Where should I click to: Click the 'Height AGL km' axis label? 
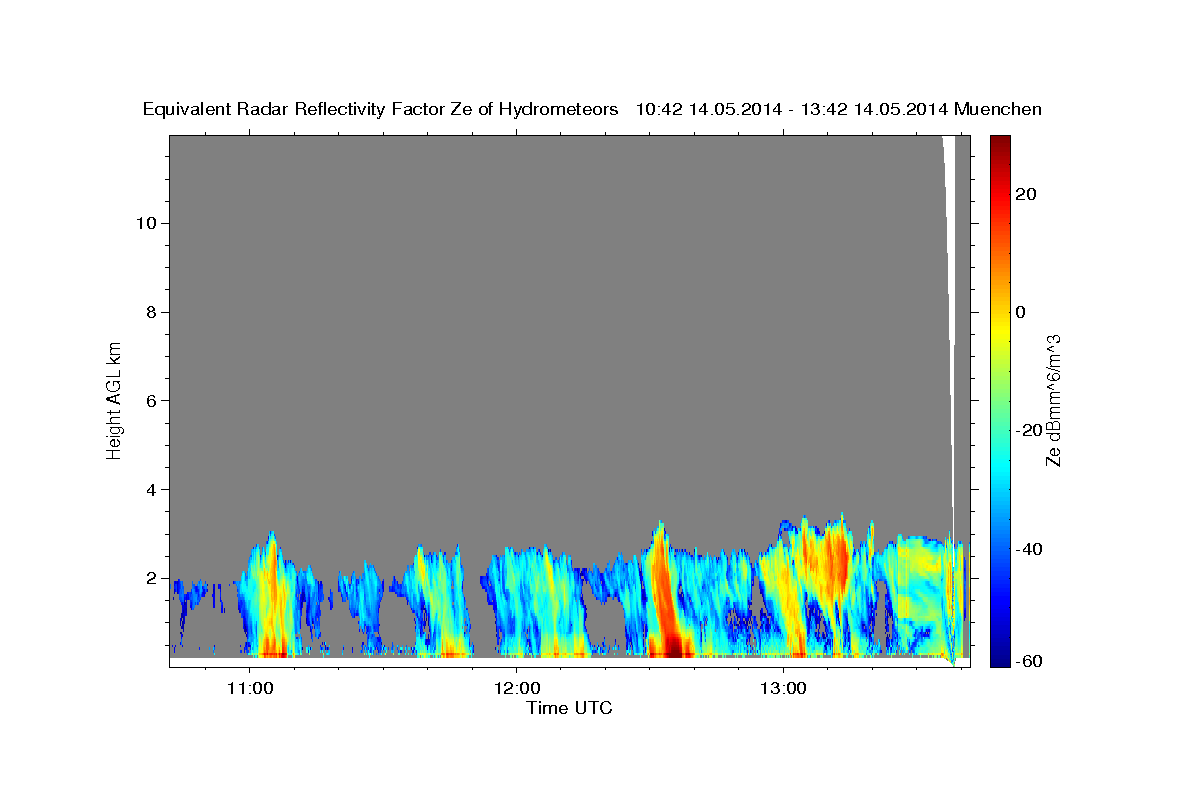click(x=115, y=399)
